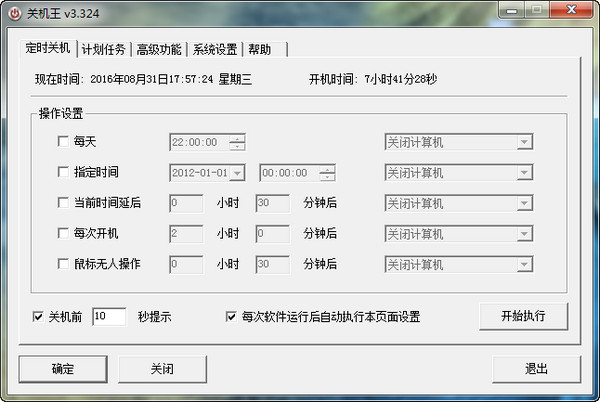Open the 高级功能 tab
This screenshot has width=600, height=402.
coord(159,49)
